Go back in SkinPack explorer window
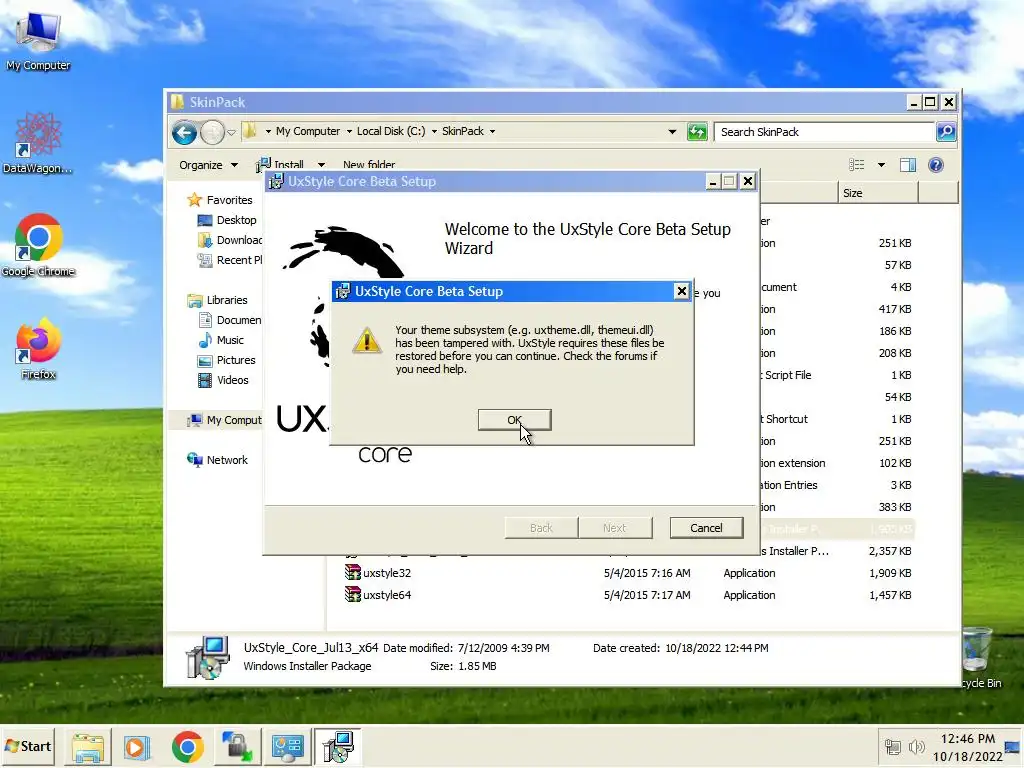The image size is (1024, 768). 184,133
